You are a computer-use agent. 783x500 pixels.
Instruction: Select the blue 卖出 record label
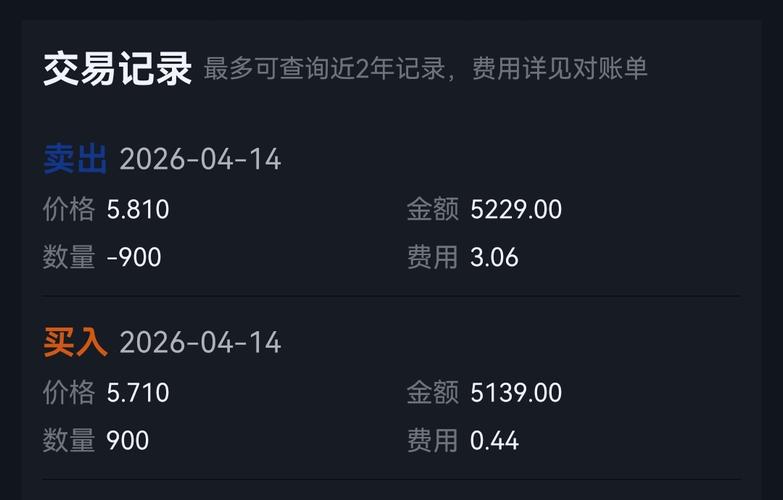pos(75,159)
